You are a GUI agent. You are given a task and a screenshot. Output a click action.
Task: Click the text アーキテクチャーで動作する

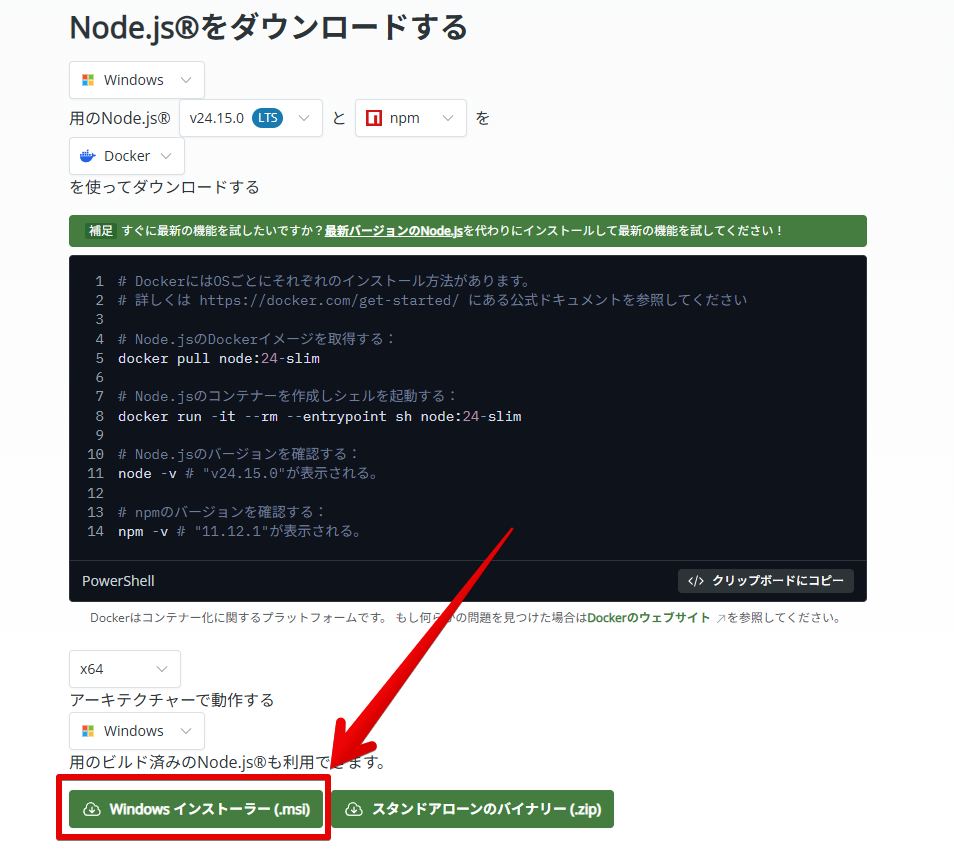click(172, 700)
